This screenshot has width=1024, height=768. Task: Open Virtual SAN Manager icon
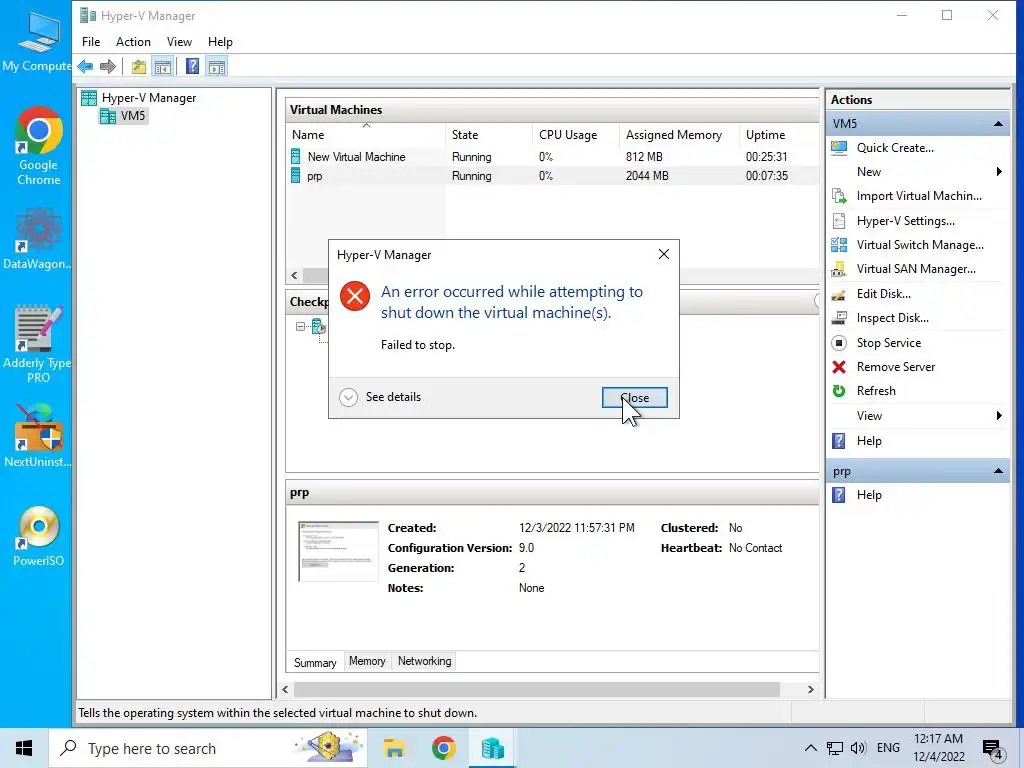[x=839, y=269]
